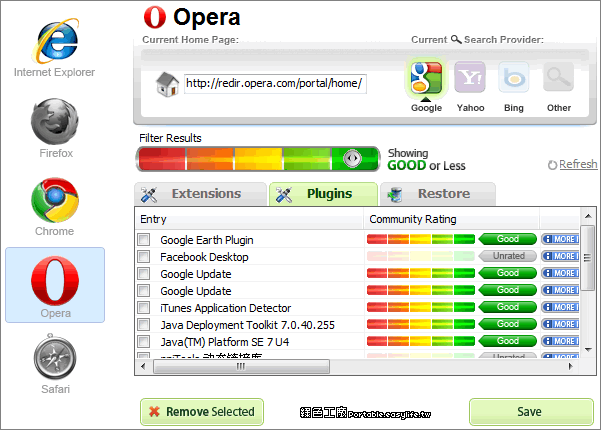Viewport: 601px width, 430px height.
Task: Tick the Facebook Desktop entry checkbox
Action: click(144, 257)
